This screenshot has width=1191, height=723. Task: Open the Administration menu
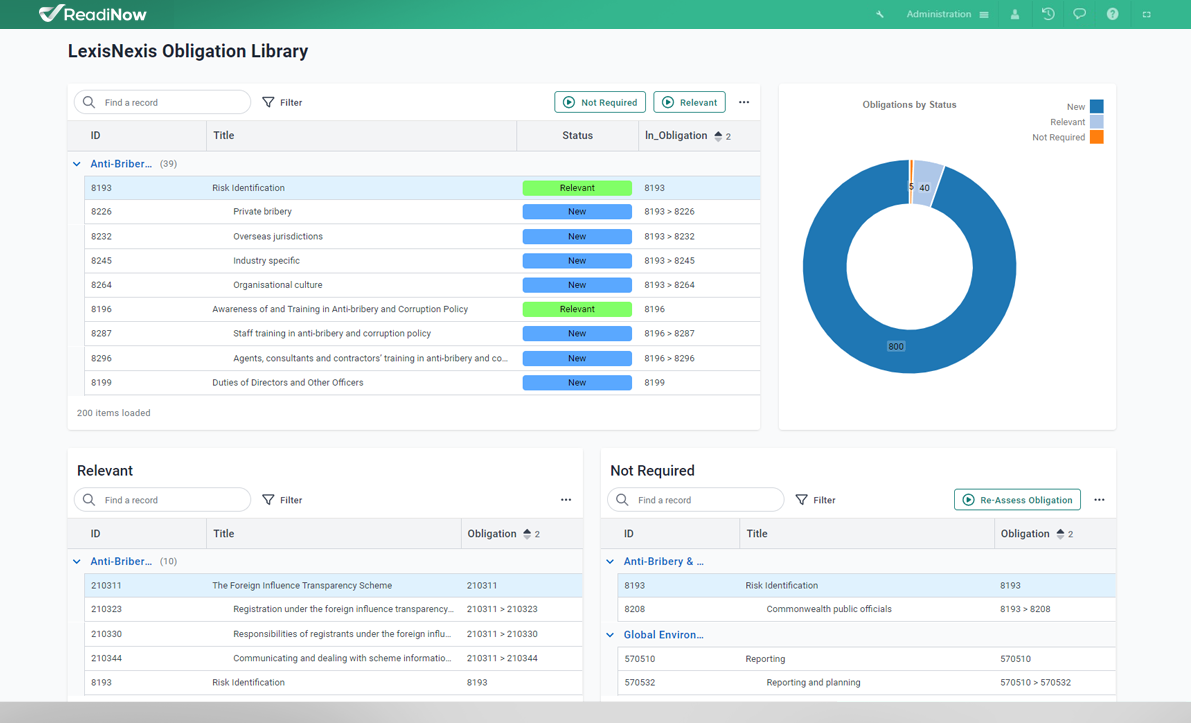(947, 14)
